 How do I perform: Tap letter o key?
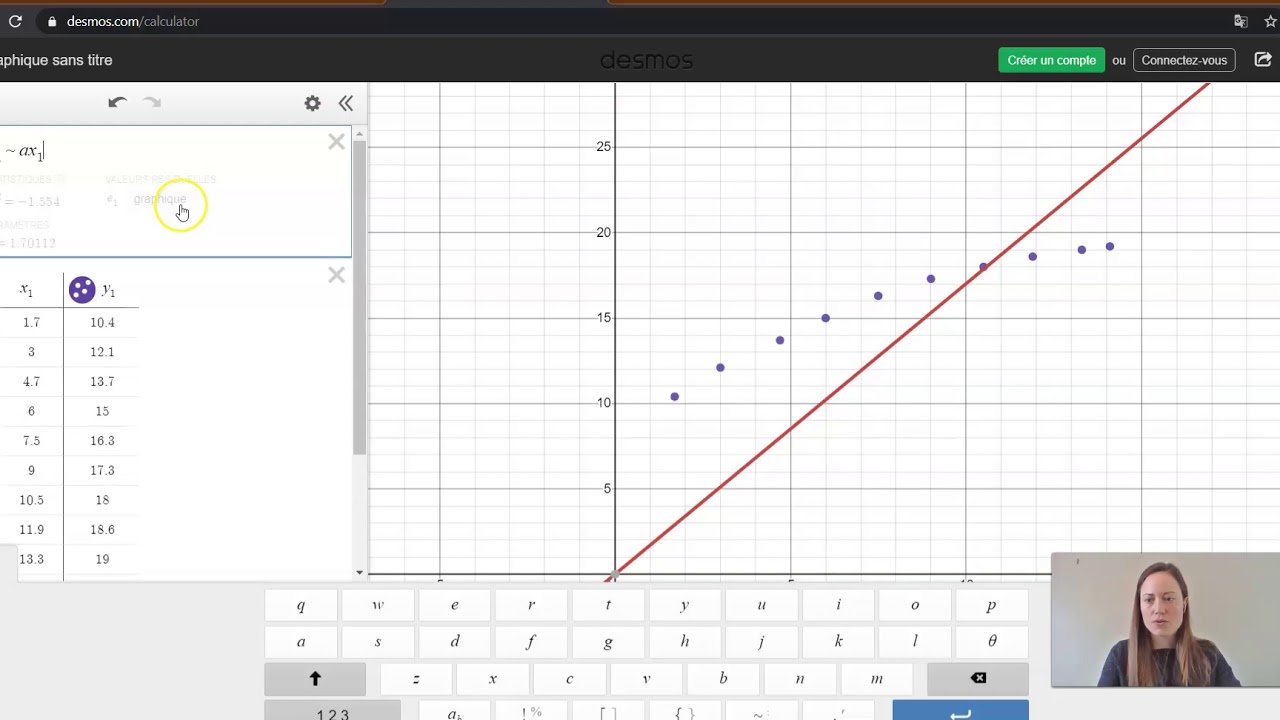915,605
